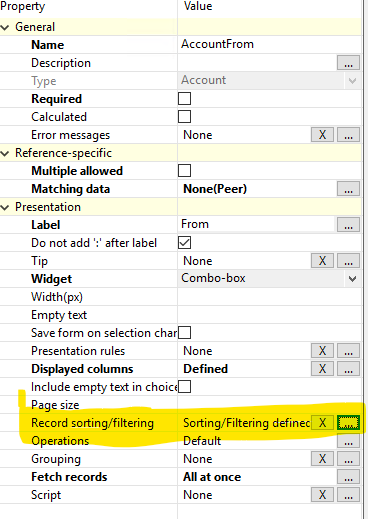Clear Displayed columns with X button

[x=322, y=369]
